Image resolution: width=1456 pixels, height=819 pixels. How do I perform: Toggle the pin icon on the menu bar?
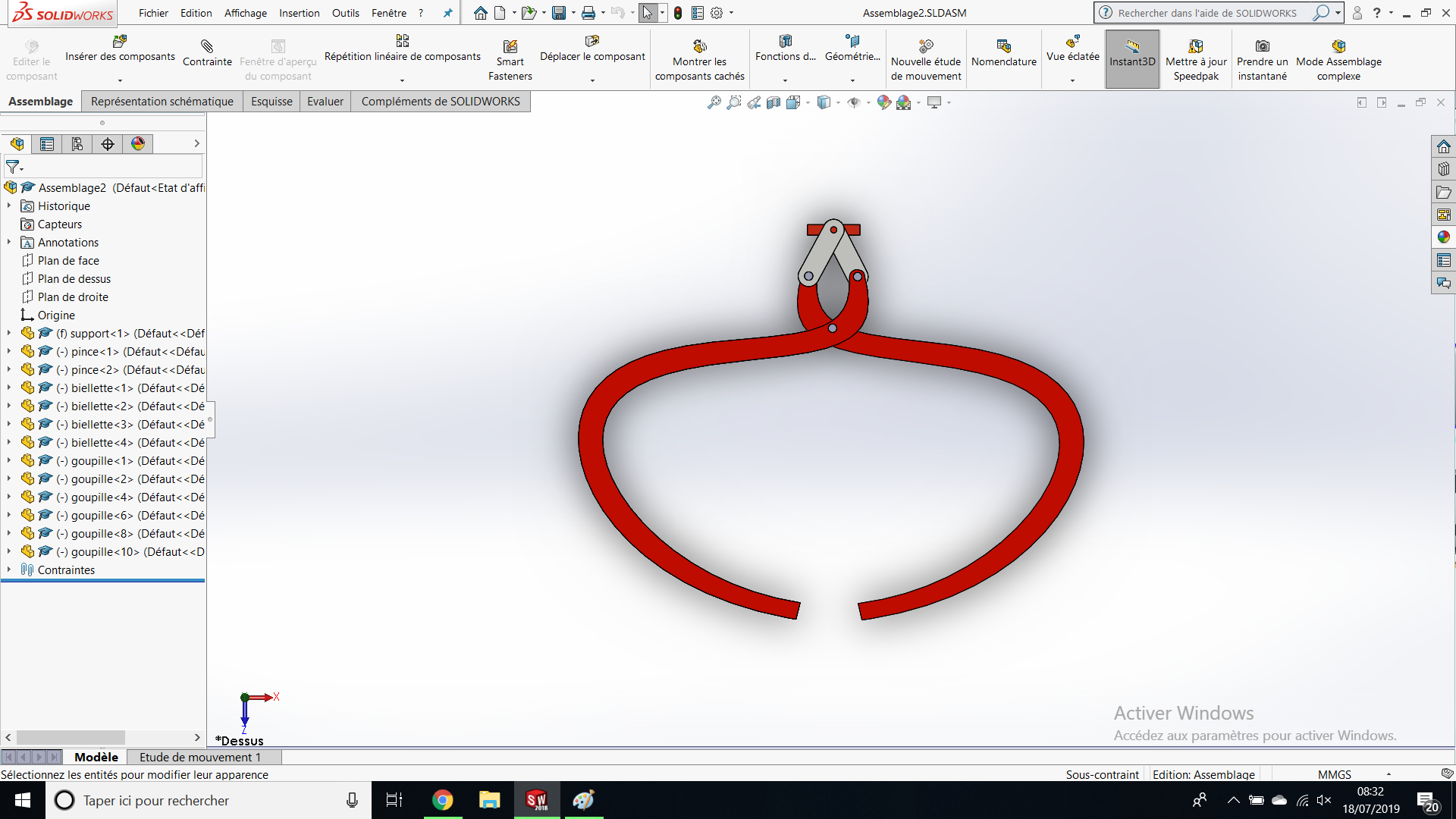click(x=447, y=13)
